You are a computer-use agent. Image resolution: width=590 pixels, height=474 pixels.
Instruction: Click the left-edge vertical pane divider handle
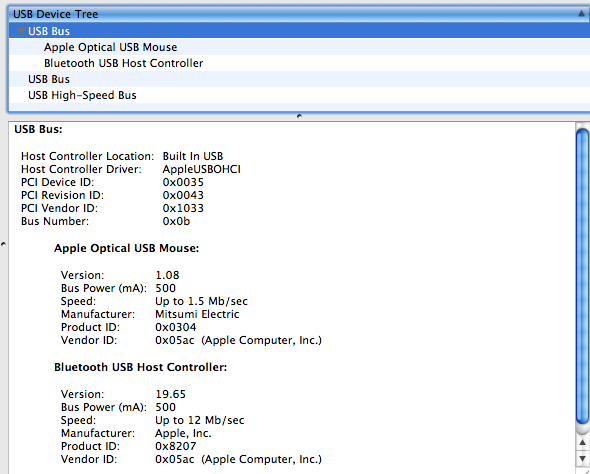pos(3,244)
